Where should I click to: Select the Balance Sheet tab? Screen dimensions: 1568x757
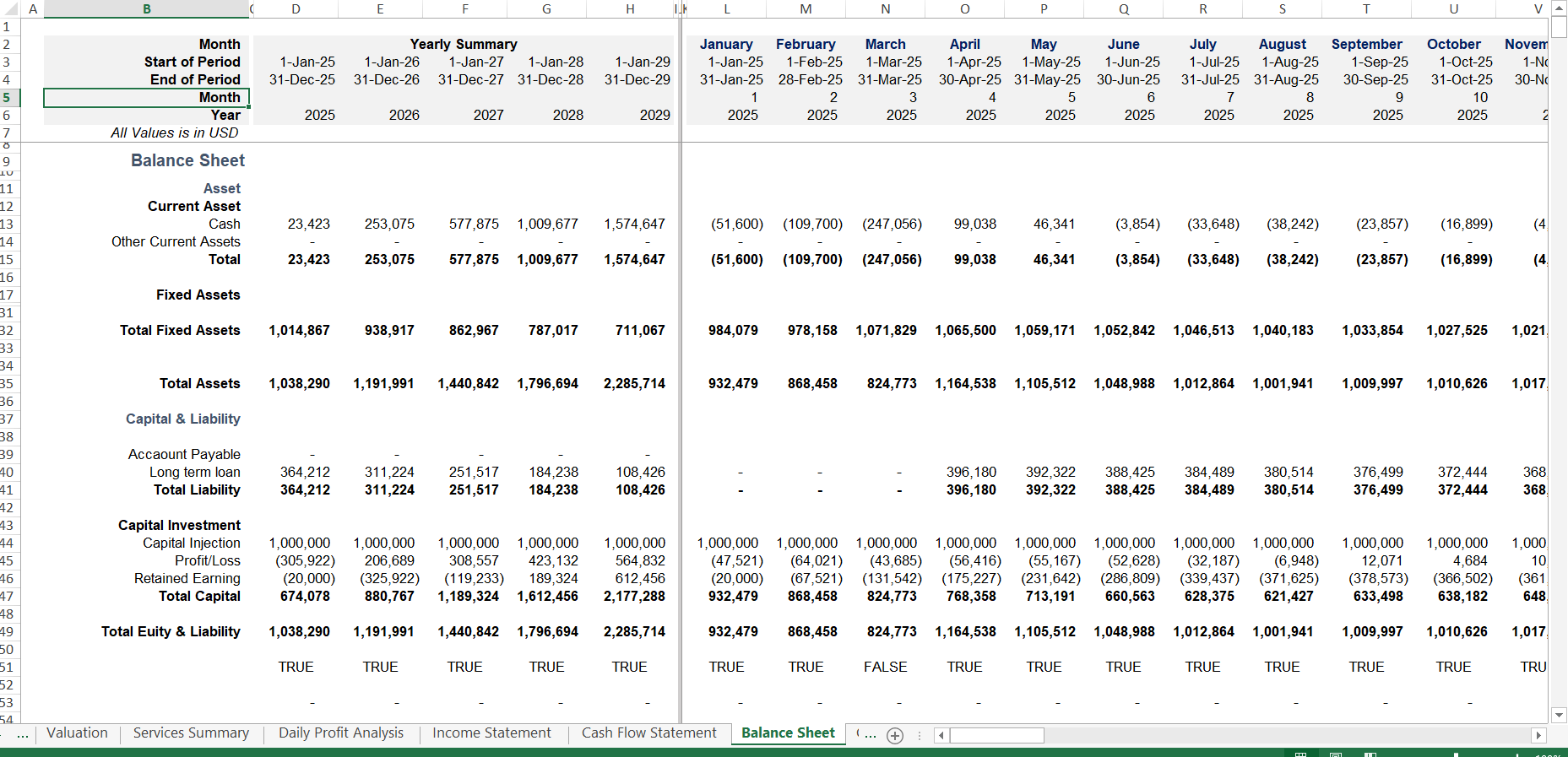(x=788, y=733)
